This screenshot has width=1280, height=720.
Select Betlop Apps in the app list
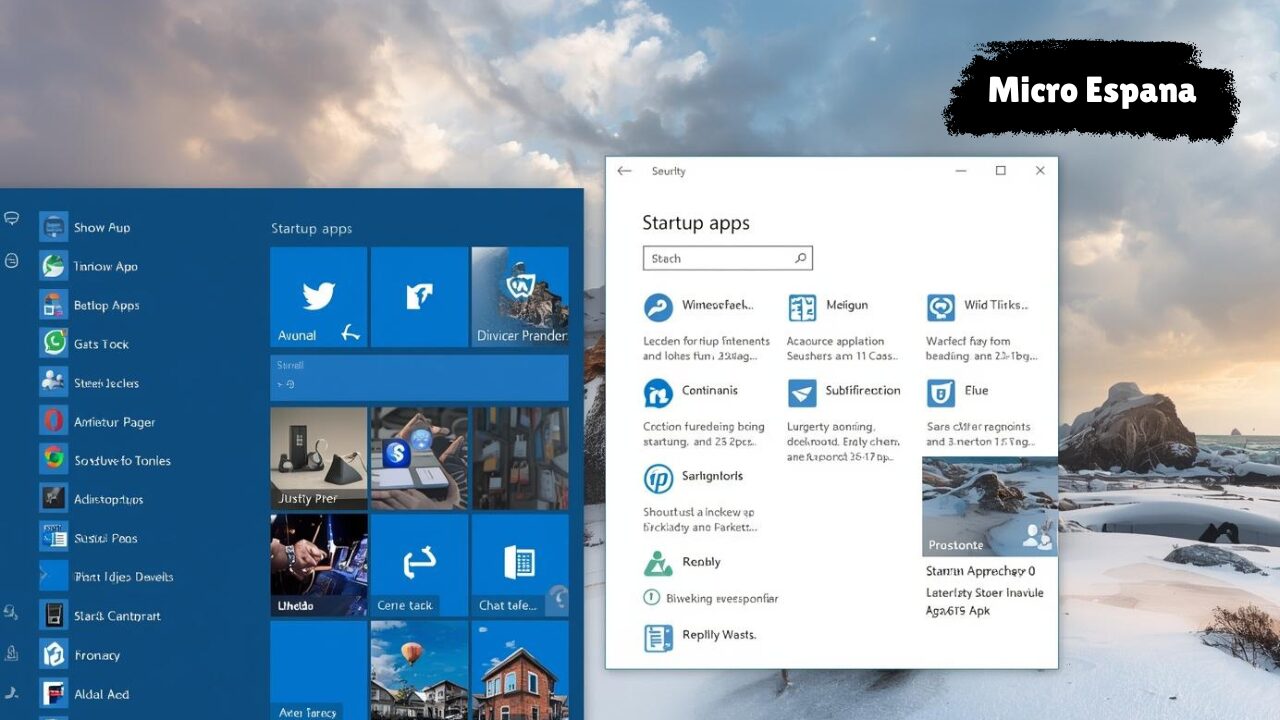click(106, 306)
